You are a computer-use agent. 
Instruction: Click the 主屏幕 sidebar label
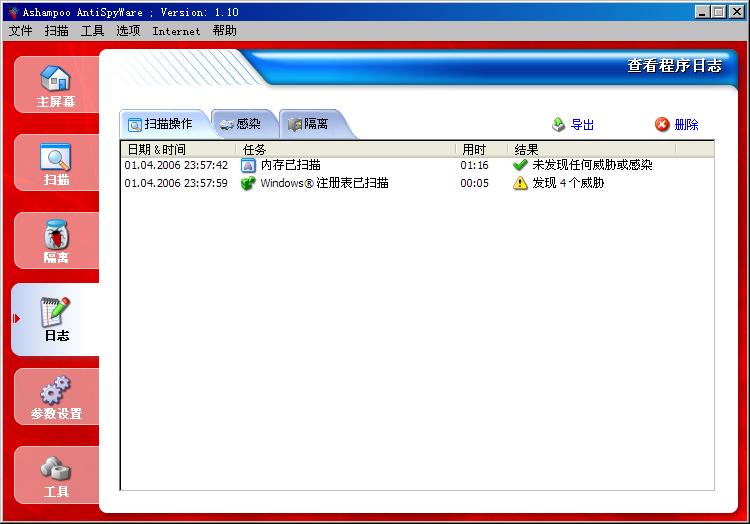click(x=56, y=102)
